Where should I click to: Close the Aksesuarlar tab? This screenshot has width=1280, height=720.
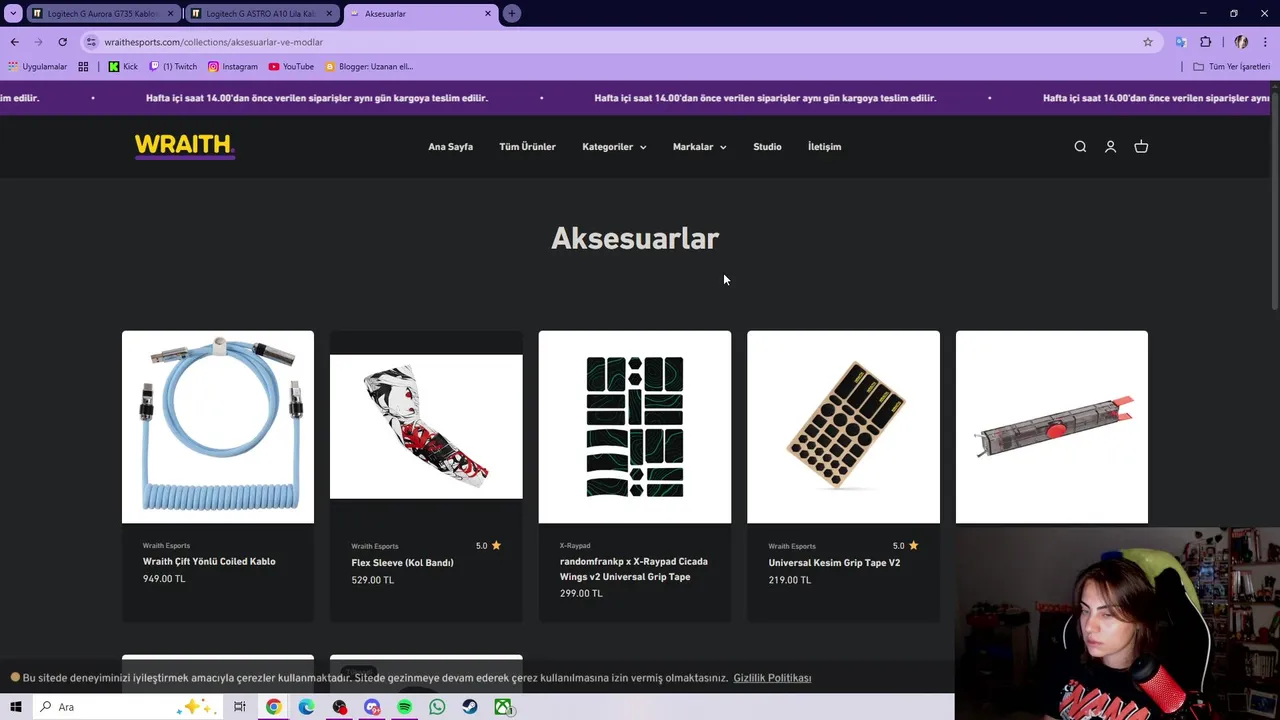coord(488,13)
